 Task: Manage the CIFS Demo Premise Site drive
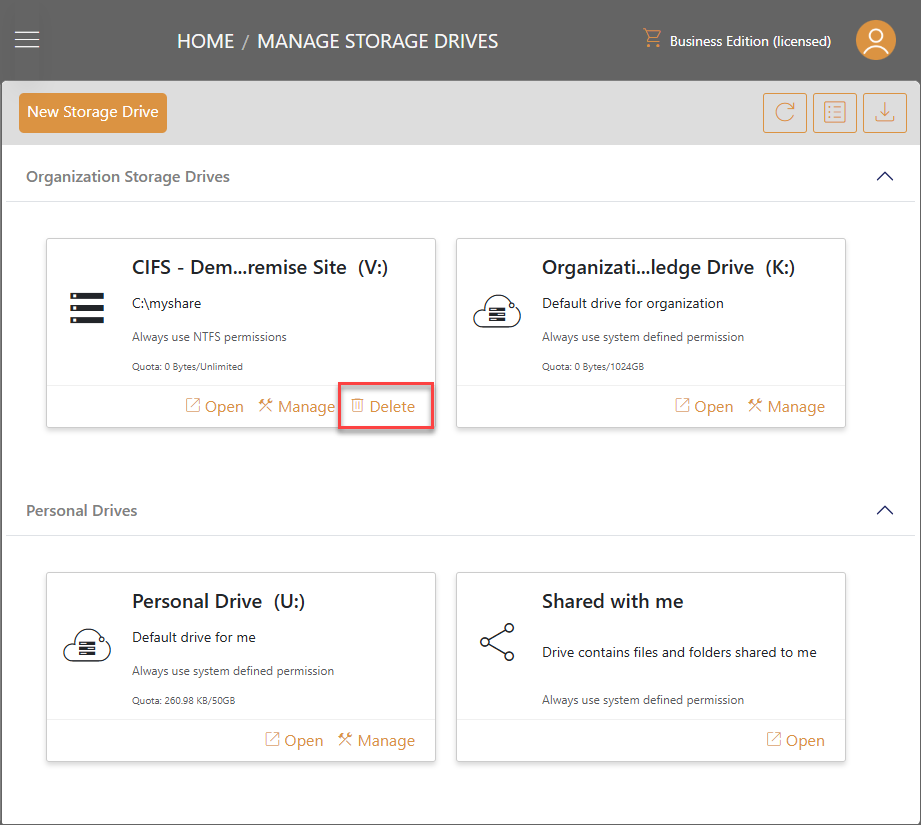tap(297, 406)
